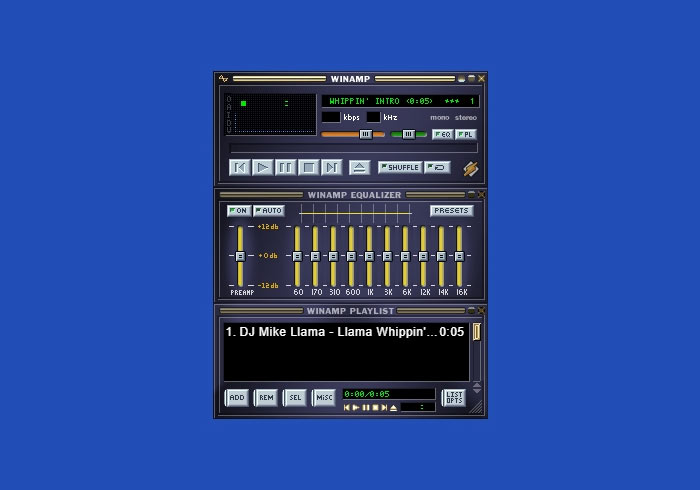
Task: Click the clutter bar I file info letter
Action: pyautogui.click(x=229, y=115)
